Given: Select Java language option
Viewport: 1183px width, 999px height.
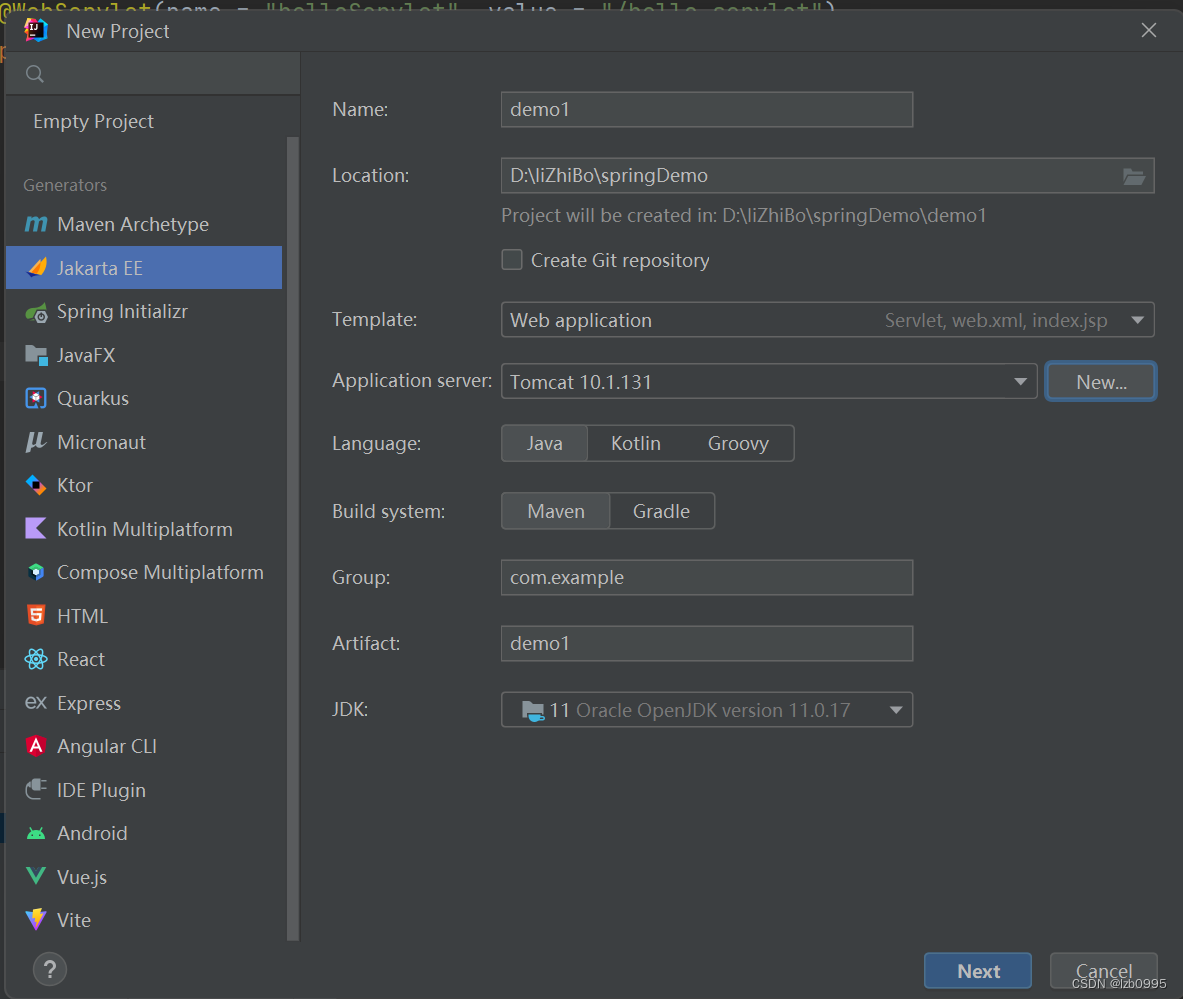Looking at the screenshot, I should pyautogui.click(x=545, y=444).
